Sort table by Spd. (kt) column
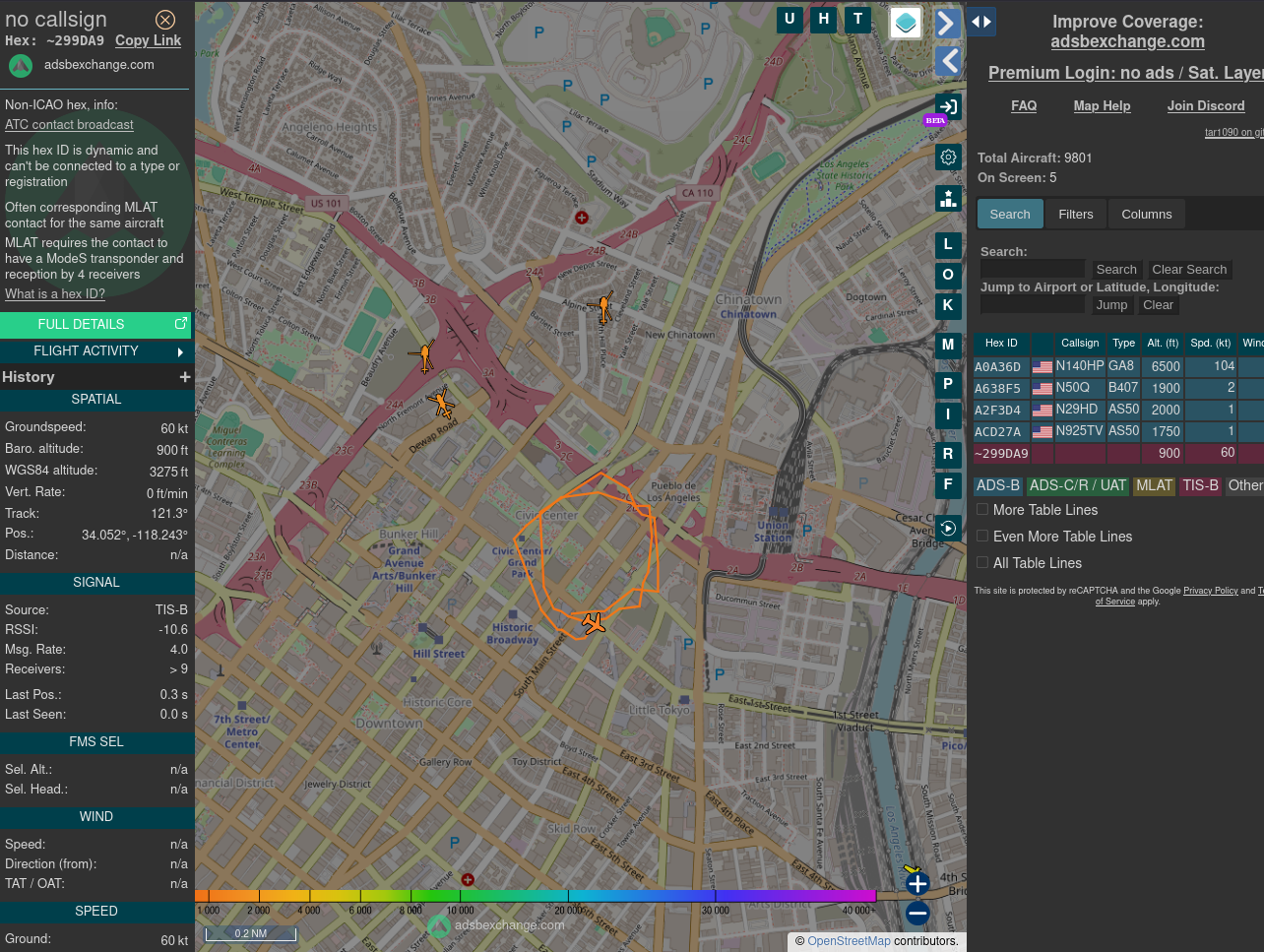This screenshot has height=952, width=1264. (1211, 343)
